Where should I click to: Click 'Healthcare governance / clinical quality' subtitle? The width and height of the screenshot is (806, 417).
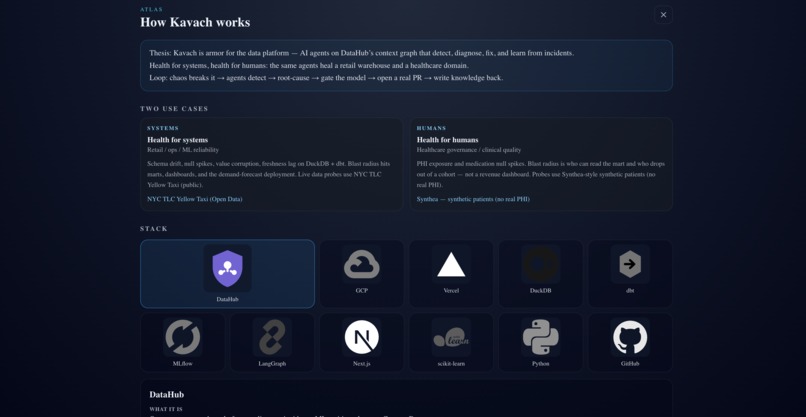tap(469, 150)
